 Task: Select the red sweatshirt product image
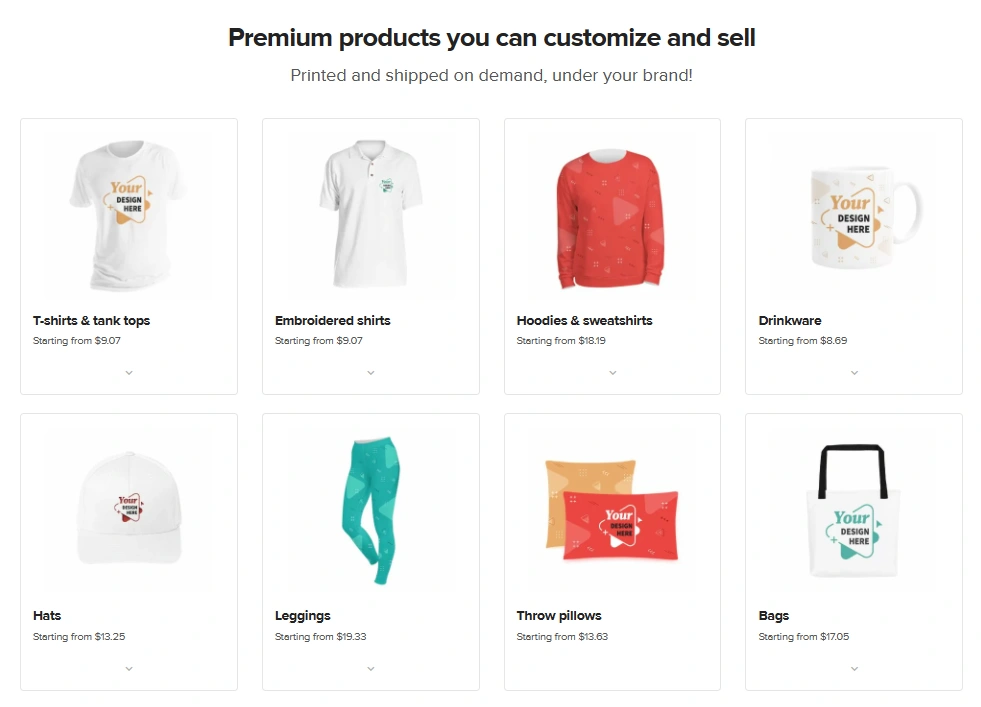612,214
